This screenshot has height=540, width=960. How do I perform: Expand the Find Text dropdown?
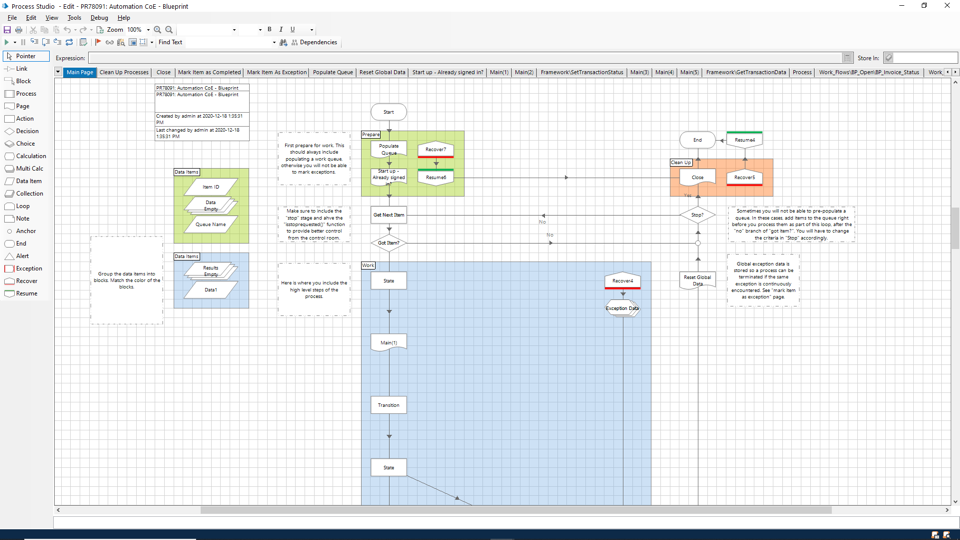[274, 43]
